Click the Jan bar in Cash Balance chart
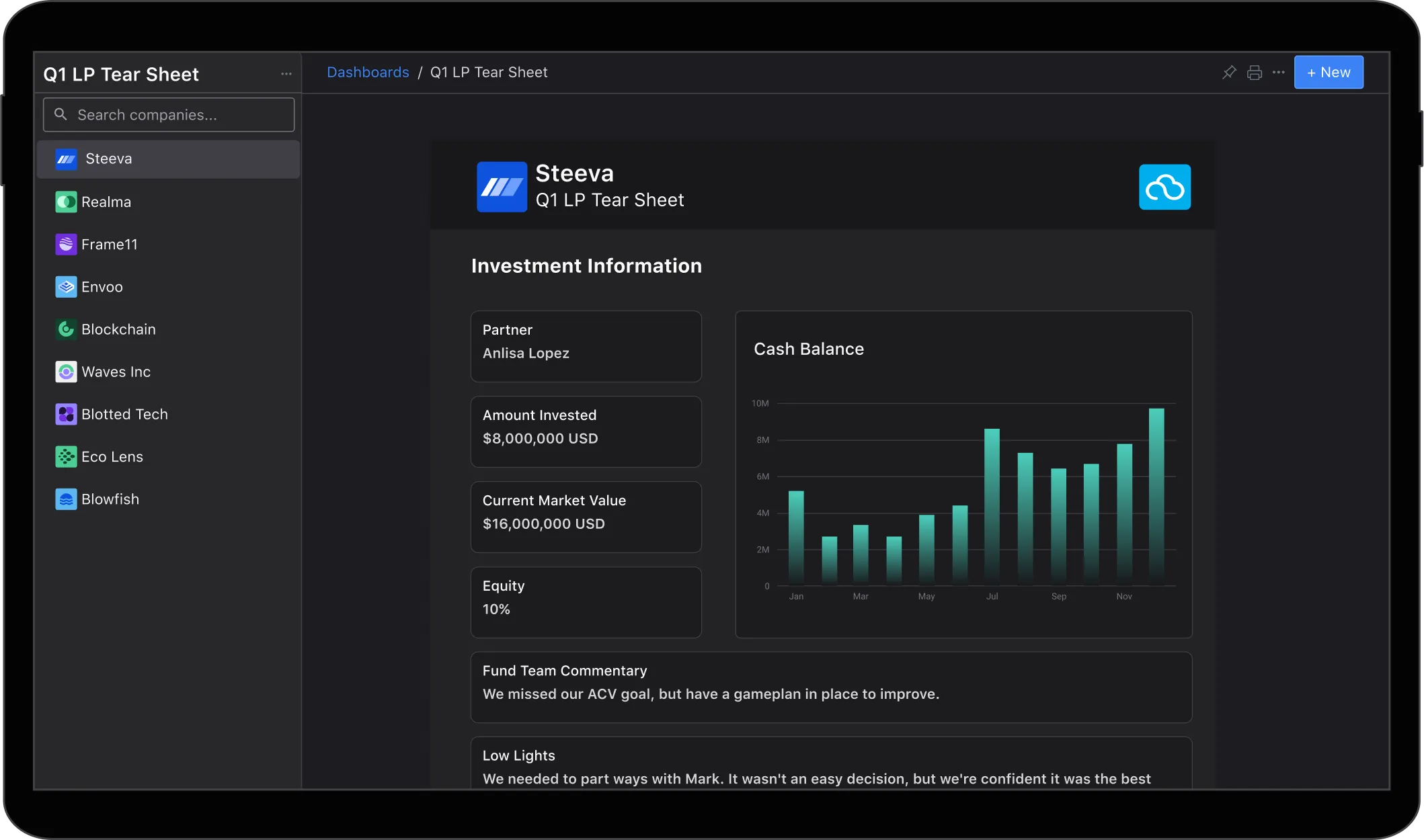Image resolution: width=1424 pixels, height=840 pixels. tap(796, 538)
